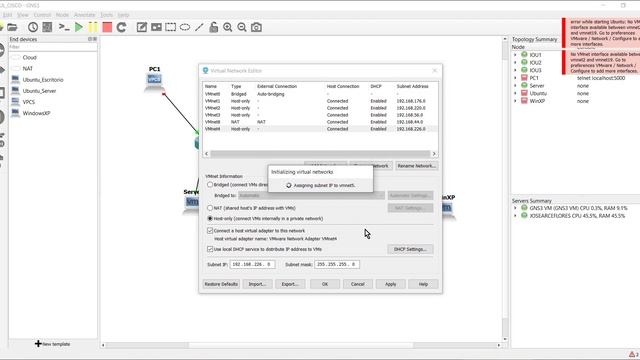Expand IOU1 in Topology Summary
Image resolution: width=640 pixels, height=360 pixels.
tap(515, 55)
